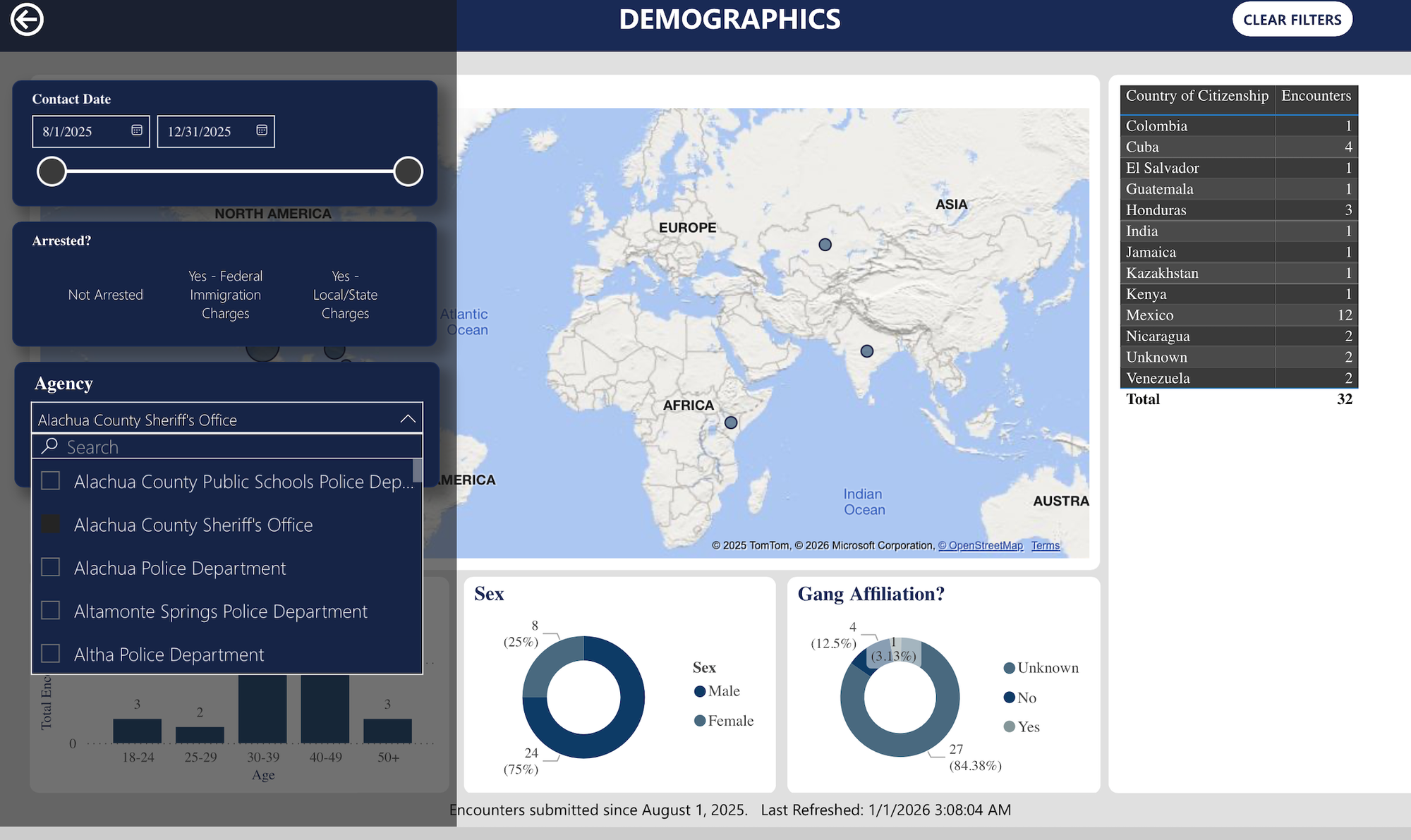Viewport: 1411px width, 840px height.
Task: Check the Altha Police Department option
Action: pyautogui.click(x=51, y=654)
